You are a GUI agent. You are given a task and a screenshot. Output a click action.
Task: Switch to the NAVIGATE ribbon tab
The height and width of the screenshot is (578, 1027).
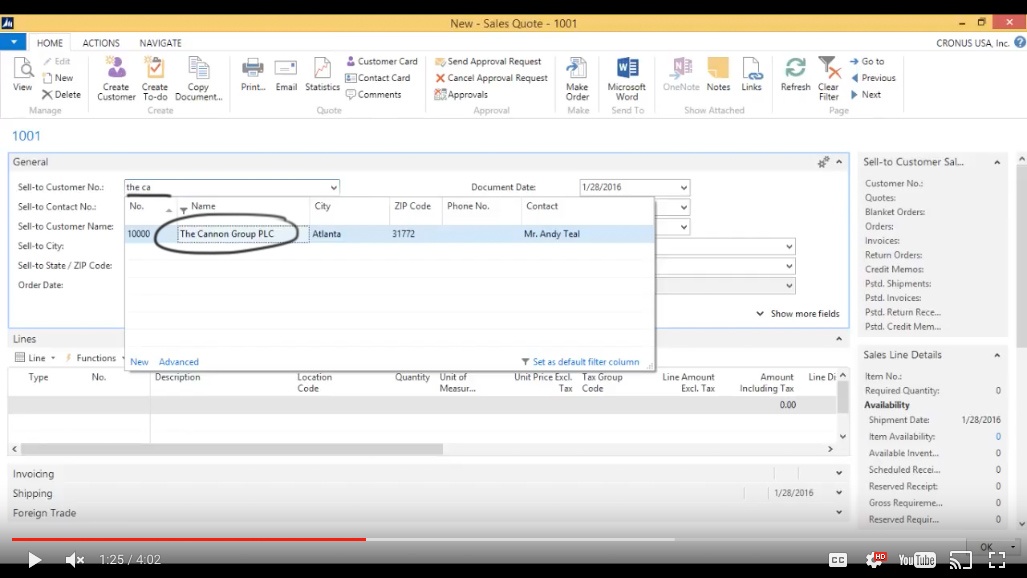coord(160,43)
